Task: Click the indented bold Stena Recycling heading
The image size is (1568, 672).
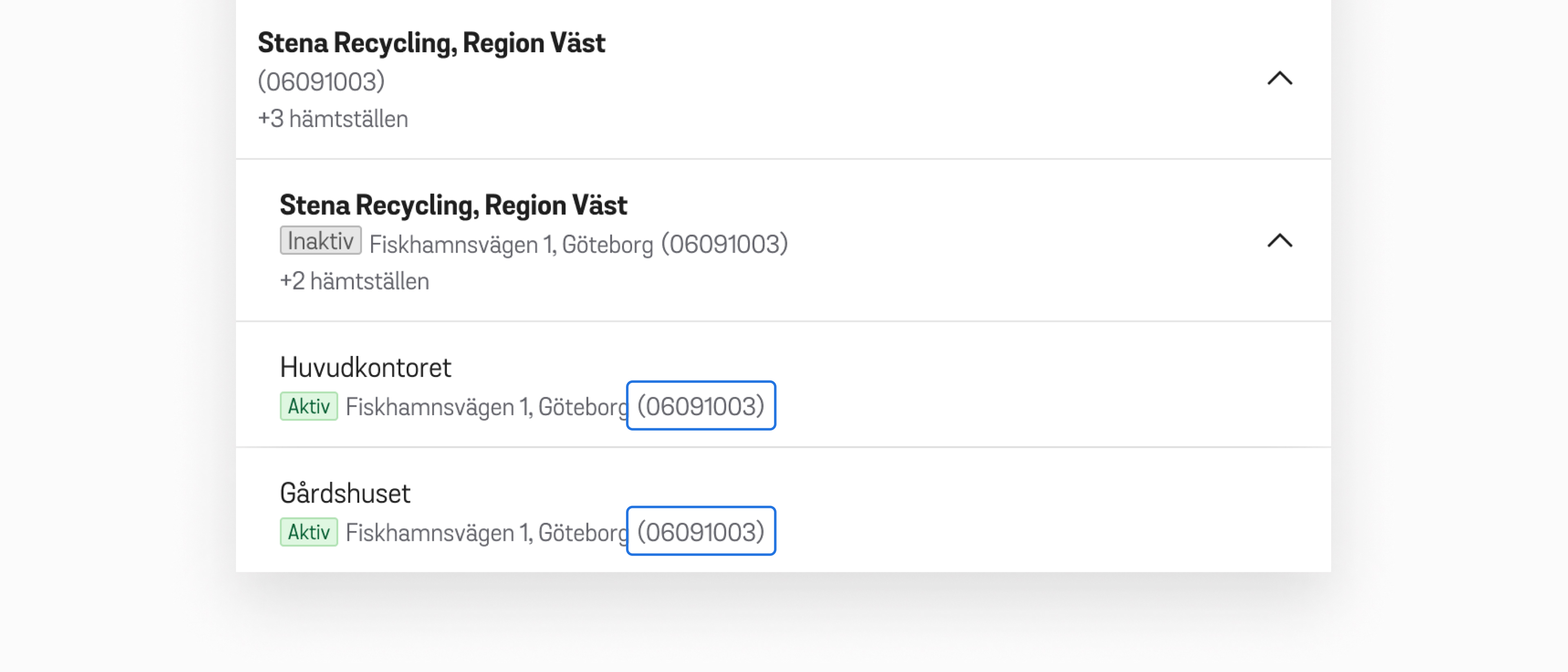Action: point(453,205)
